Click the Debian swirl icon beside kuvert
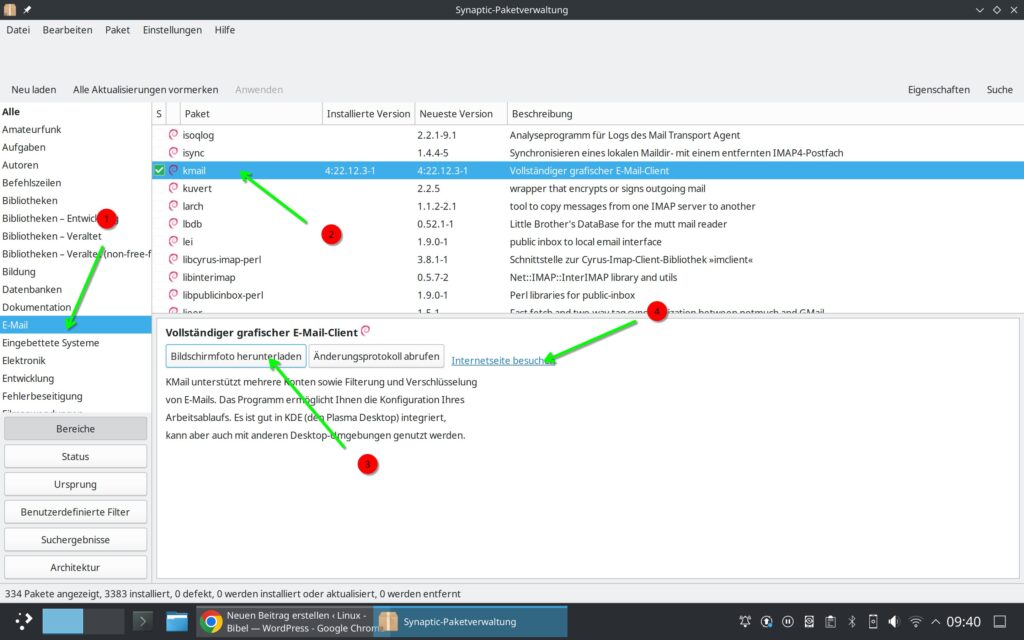Image resolution: width=1024 pixels, height=640 pixels. click(173, 187)
